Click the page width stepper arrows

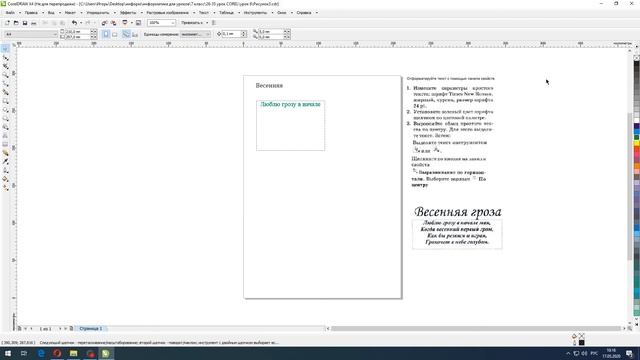(93, 31)
